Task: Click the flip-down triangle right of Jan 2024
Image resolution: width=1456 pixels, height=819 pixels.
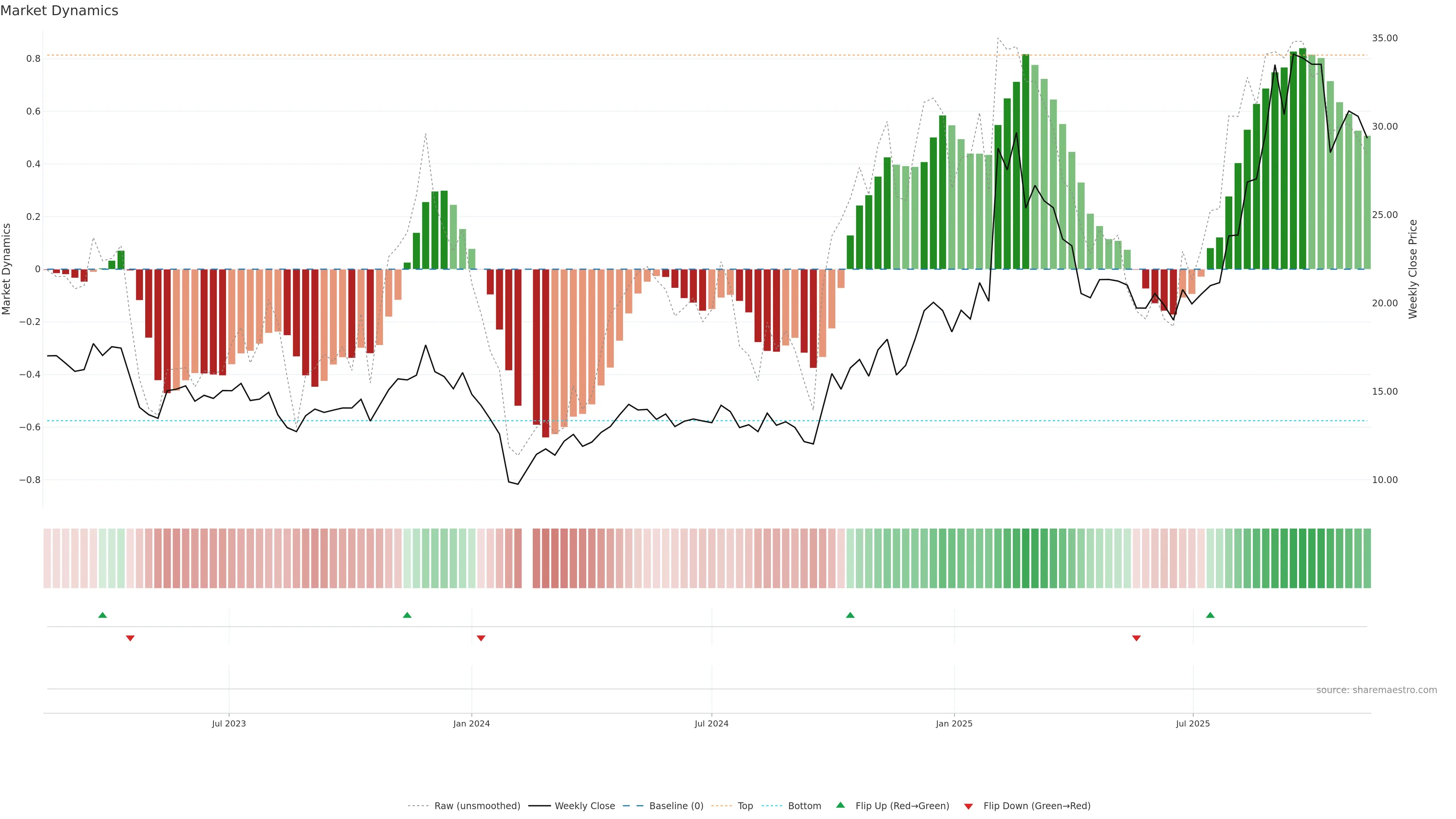Action: tap(481, 638)
